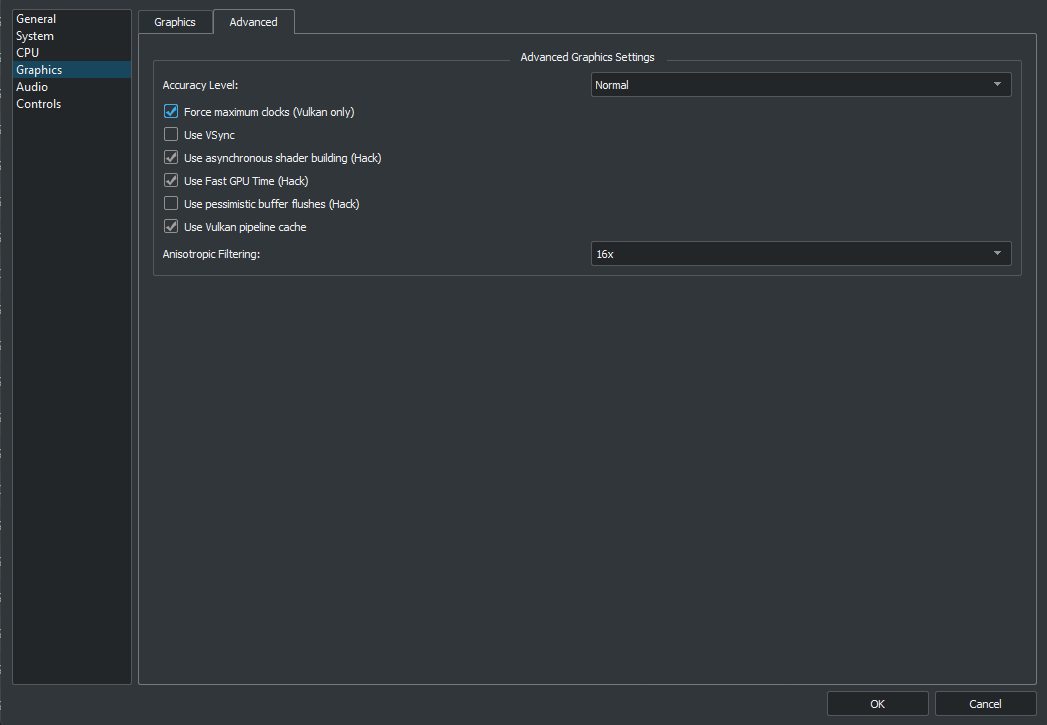Toggle Use Vulkan pipeline cache checkbox
1047x725 pixels.
(x=171, y=227)
